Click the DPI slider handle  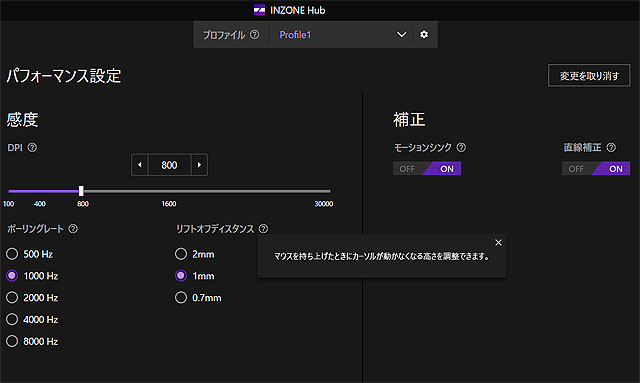[81, 191]
